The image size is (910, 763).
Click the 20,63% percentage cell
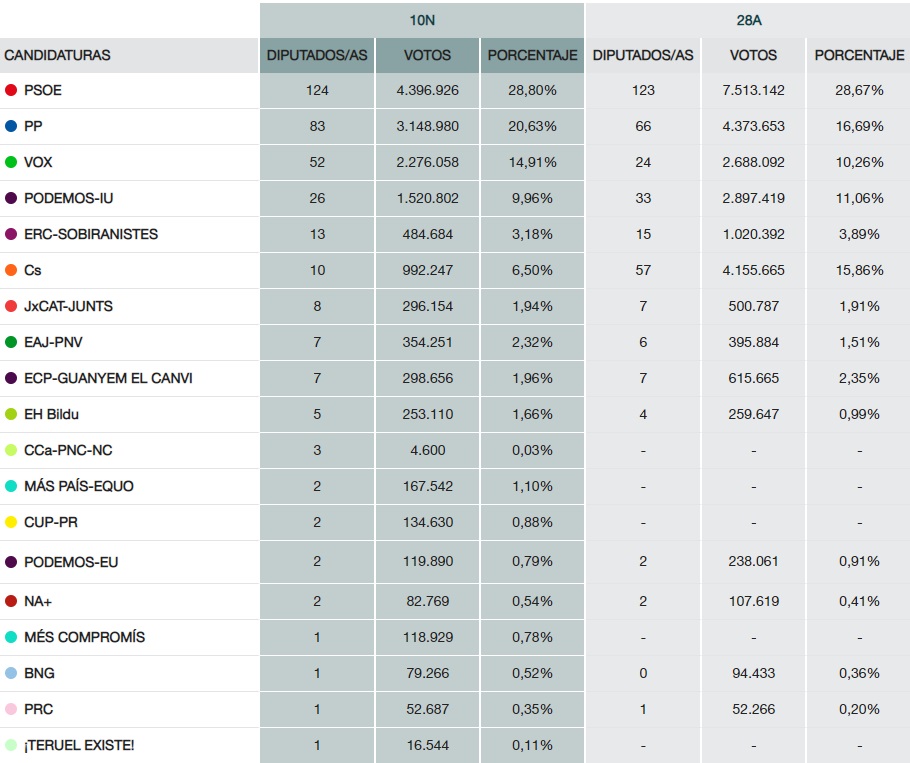[x=532, y=126]
